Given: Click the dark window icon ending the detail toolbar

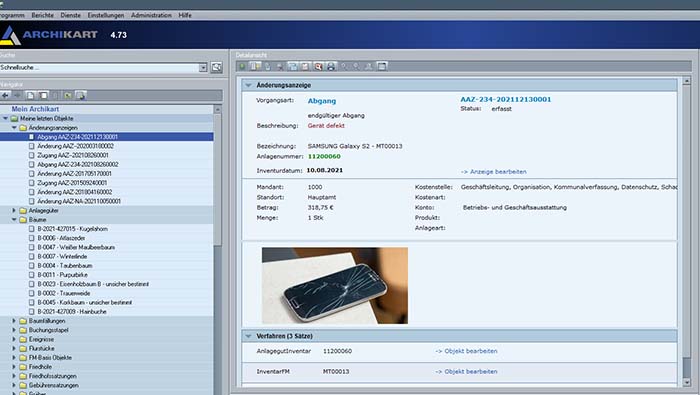Looking at the screenshot, I should point(382,67).
